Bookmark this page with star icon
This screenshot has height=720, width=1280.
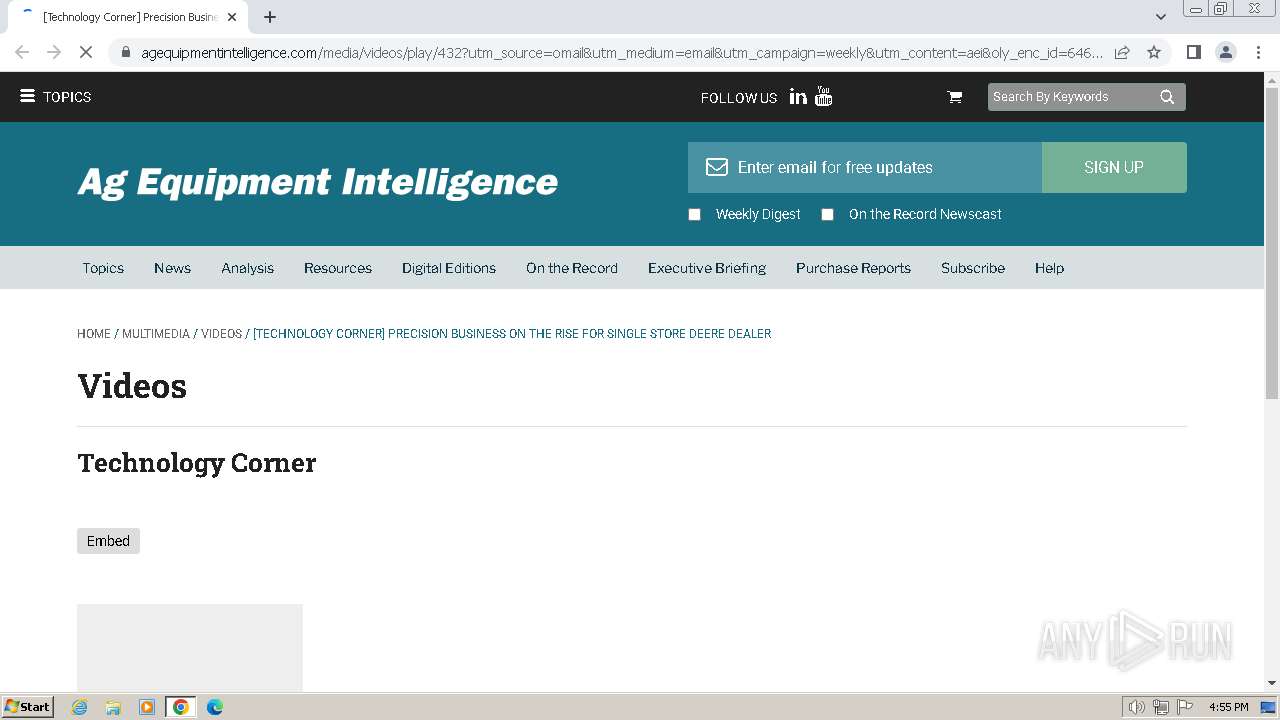click(x=1154, y=52)
